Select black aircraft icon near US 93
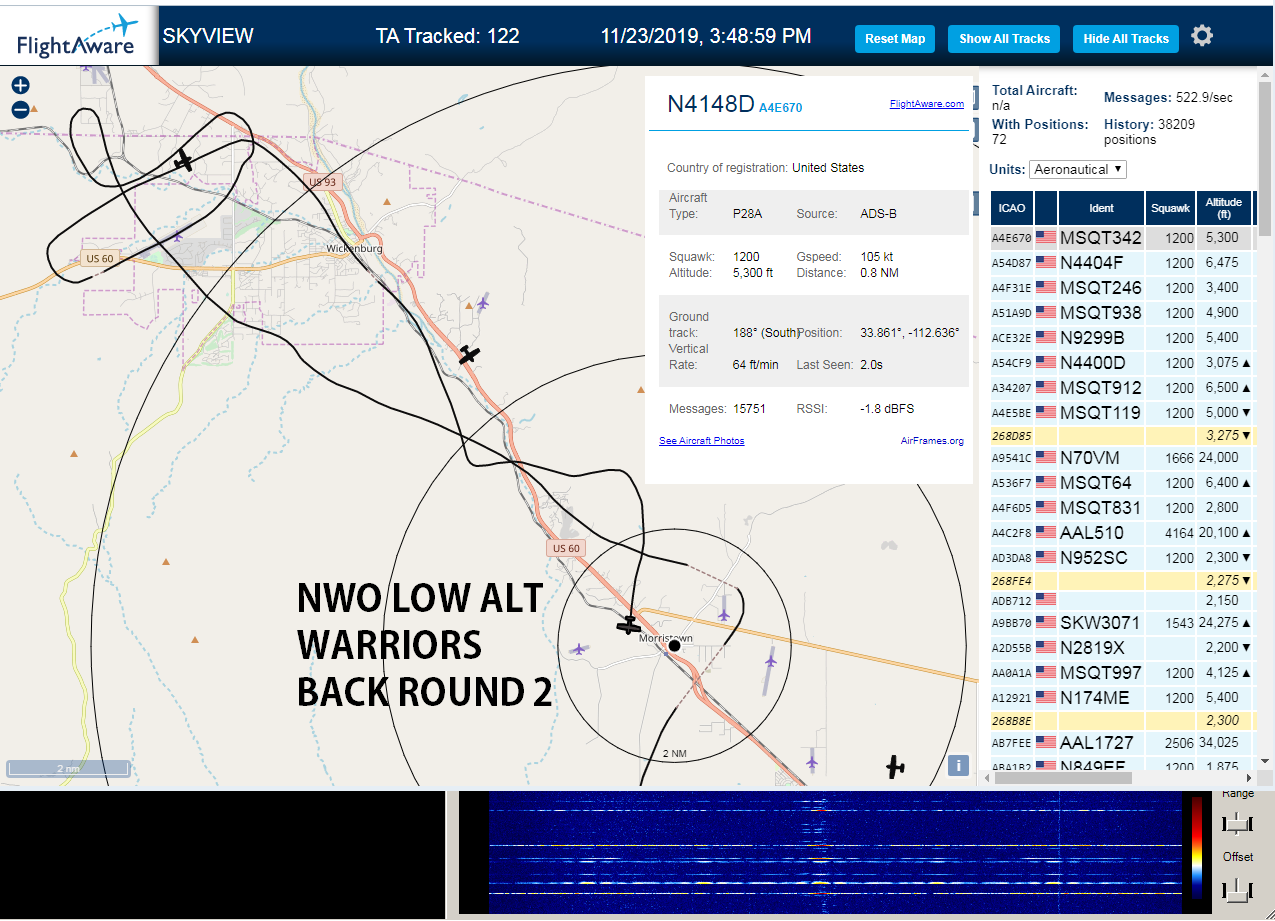The height and width of the screenshot is (921, 1275). click(x=183, y=160)
